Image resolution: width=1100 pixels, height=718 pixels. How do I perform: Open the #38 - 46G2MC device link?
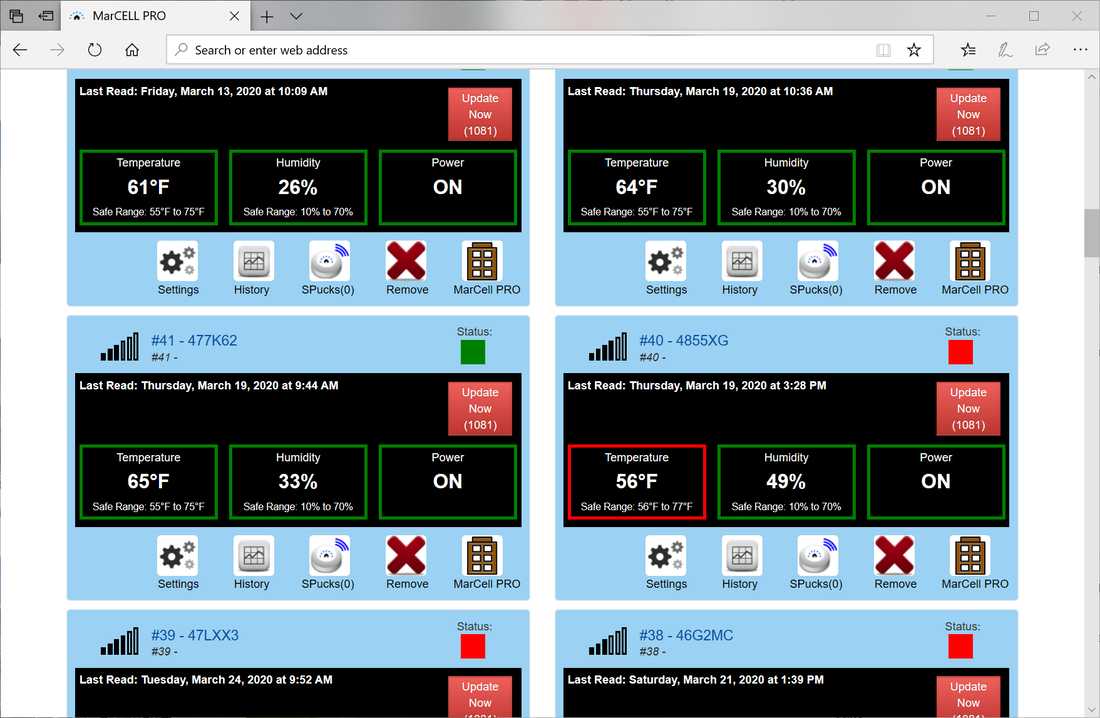(x=685, y=635)
